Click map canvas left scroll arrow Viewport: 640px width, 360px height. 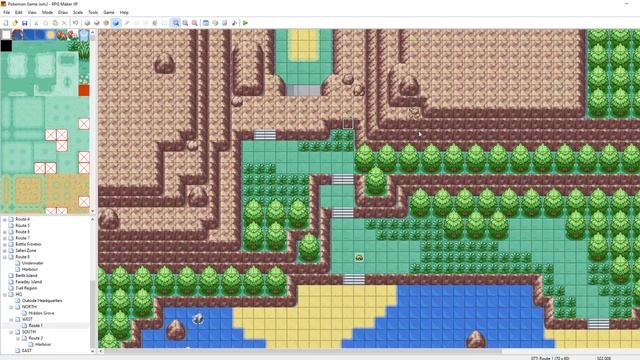coord(101,351)
